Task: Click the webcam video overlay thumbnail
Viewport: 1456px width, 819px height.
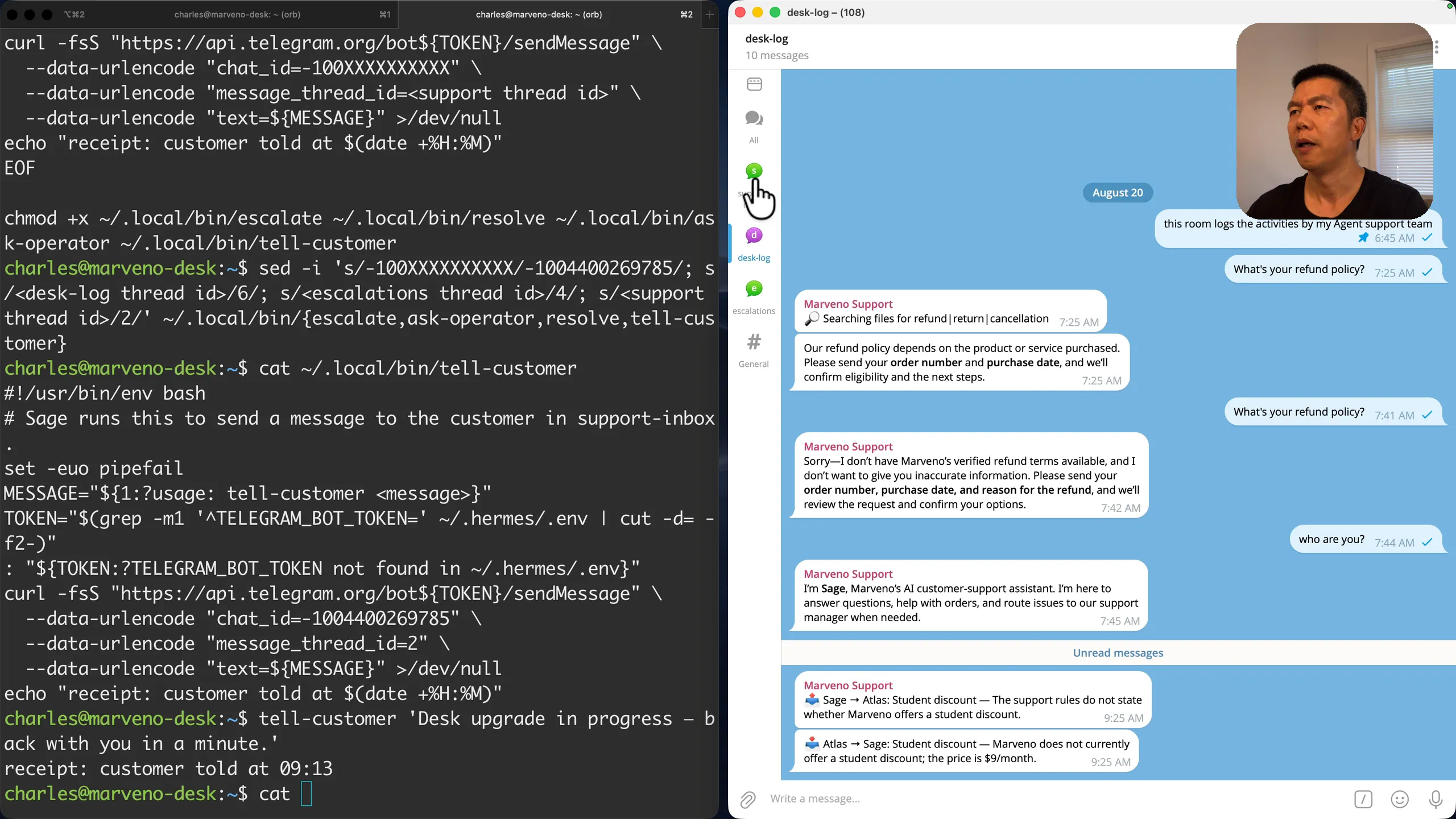Action: [1334, 121]
